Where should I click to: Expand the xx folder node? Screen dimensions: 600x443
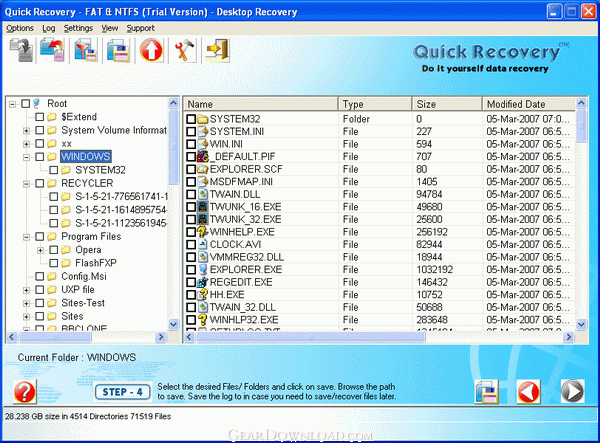[x=26, y=144]
